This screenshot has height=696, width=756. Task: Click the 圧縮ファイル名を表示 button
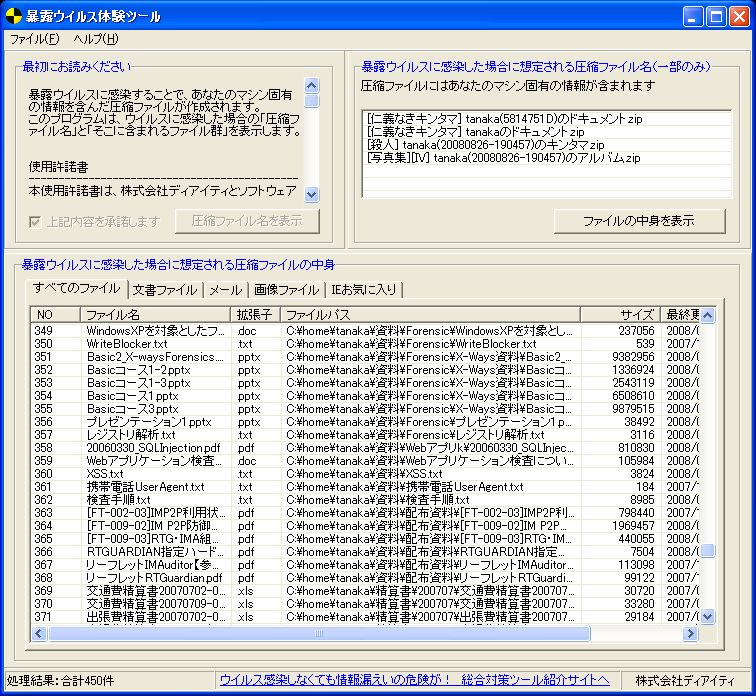[x=247, y=221]
